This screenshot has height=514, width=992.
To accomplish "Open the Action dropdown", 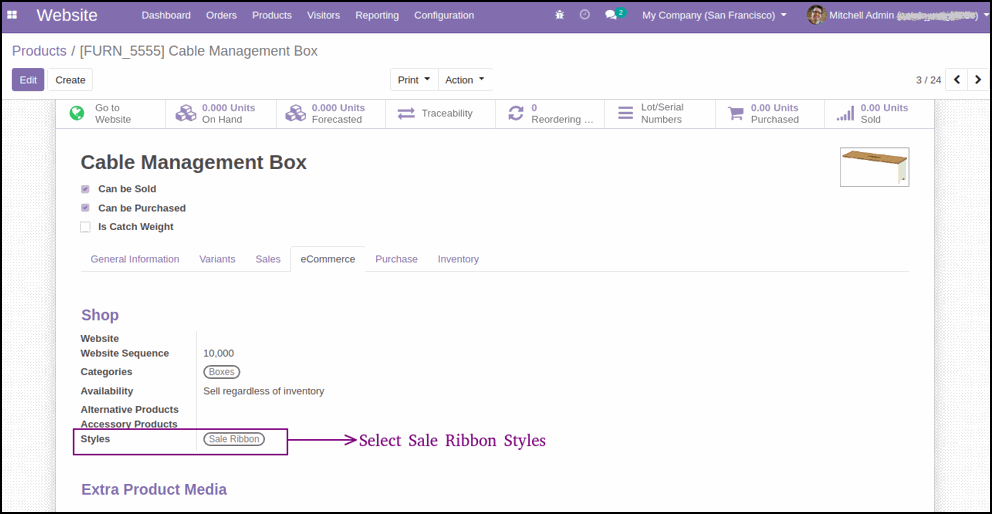I will pos(465,80).
